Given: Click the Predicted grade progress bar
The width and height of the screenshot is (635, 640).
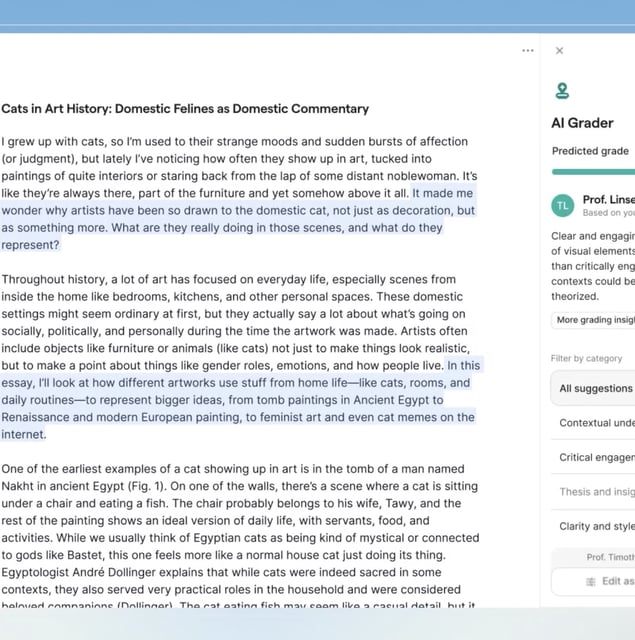Looking at the screenshot, I should [x=593, y=172].
